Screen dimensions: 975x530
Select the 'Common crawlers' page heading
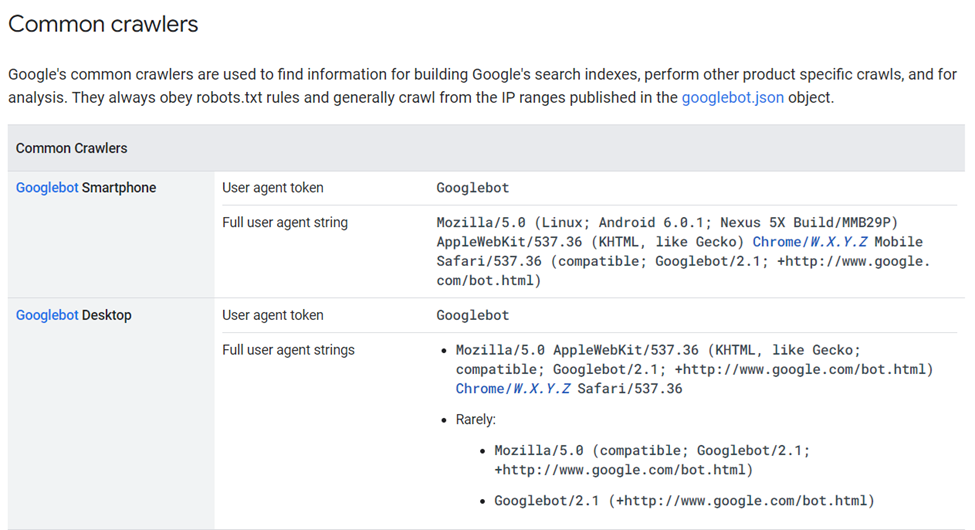point(103,24)
